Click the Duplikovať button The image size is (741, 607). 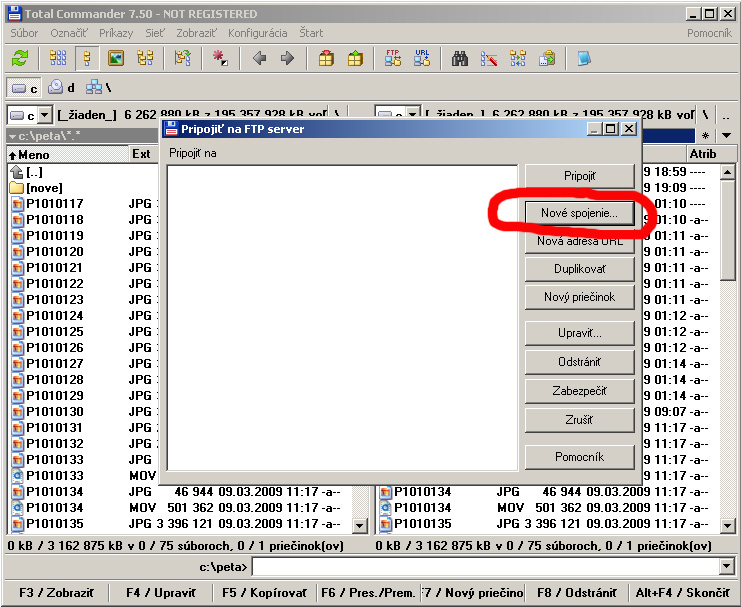(x=579, y=269)
